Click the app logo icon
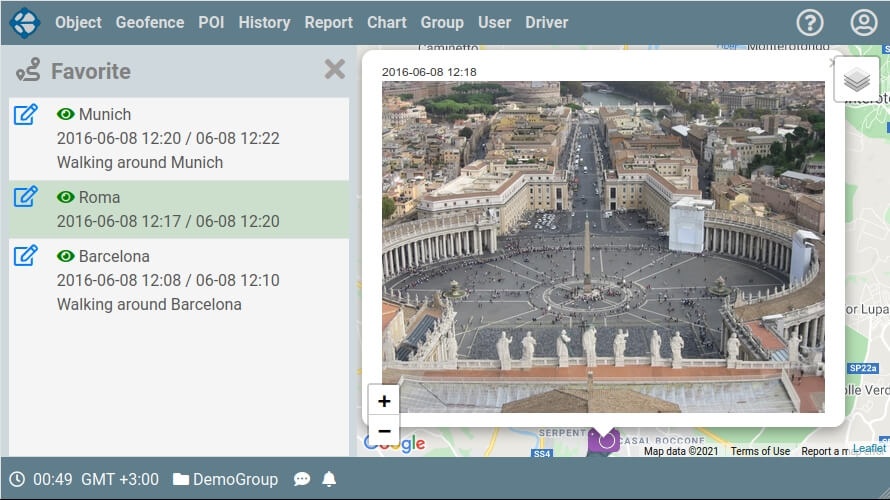Viewport: 890px width, 500px height. coord(24,22)
